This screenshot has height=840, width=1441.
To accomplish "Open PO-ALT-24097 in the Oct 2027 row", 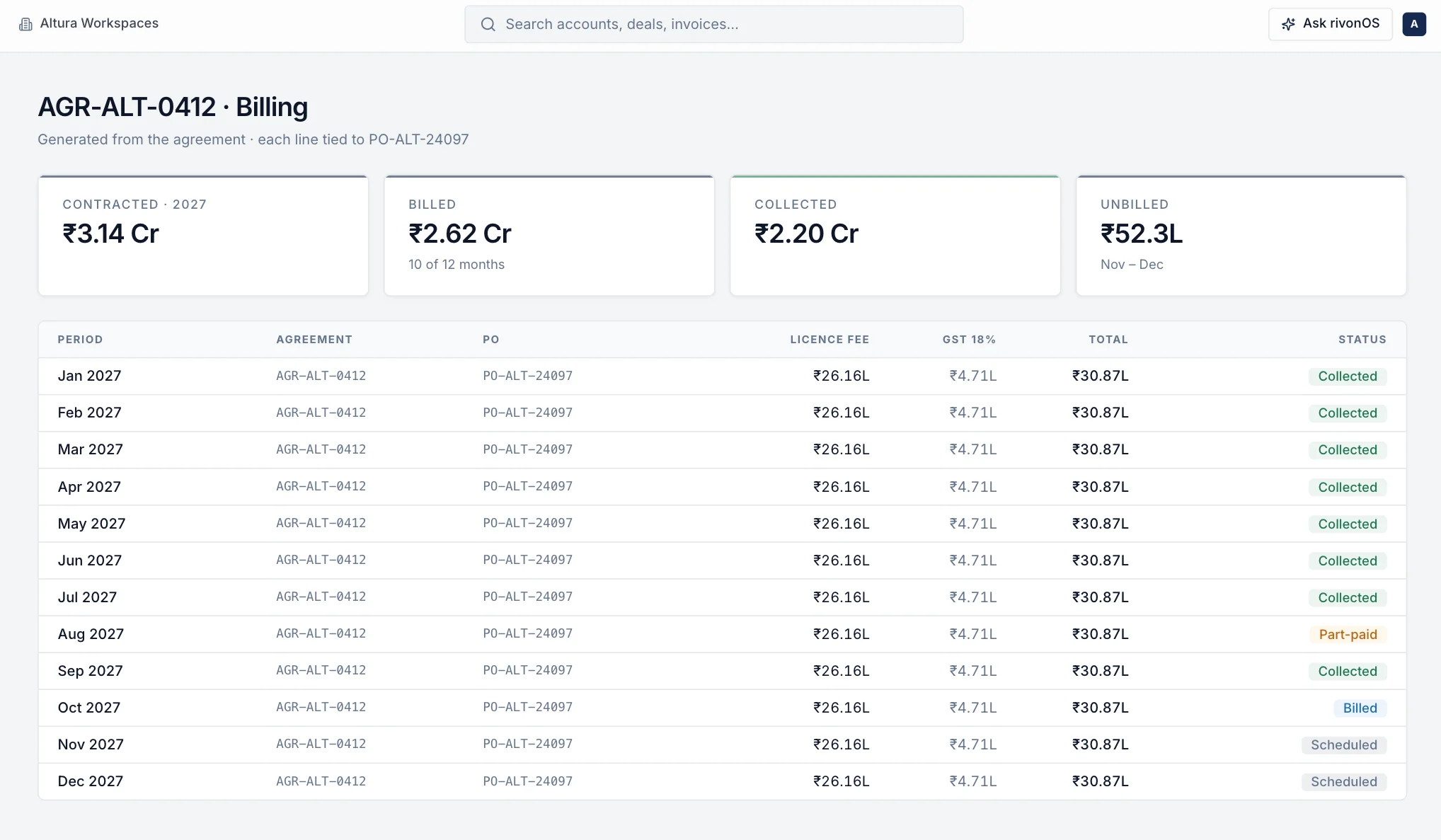I will coord(528,707).
